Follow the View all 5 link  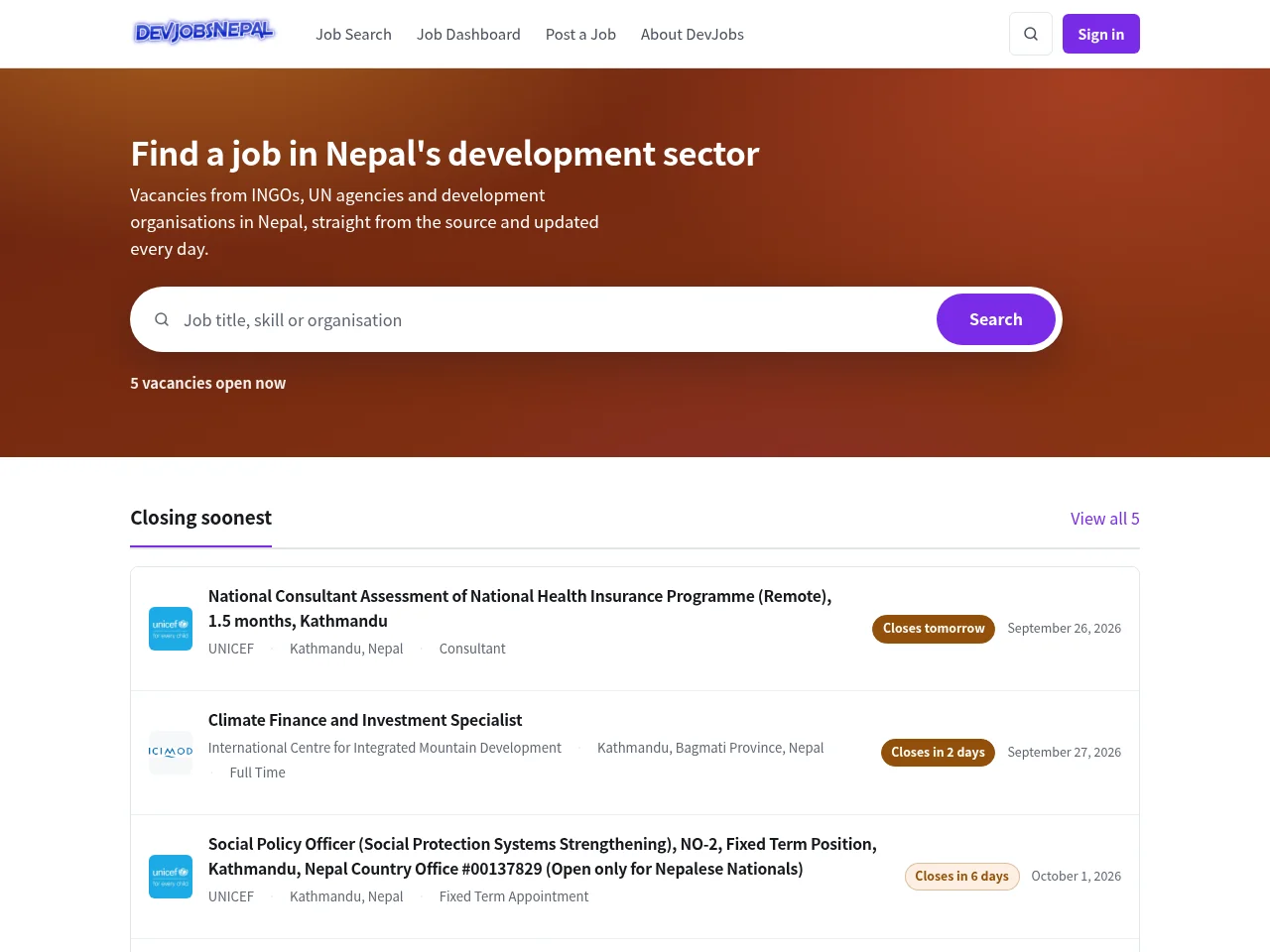(x=1105, y=519)
